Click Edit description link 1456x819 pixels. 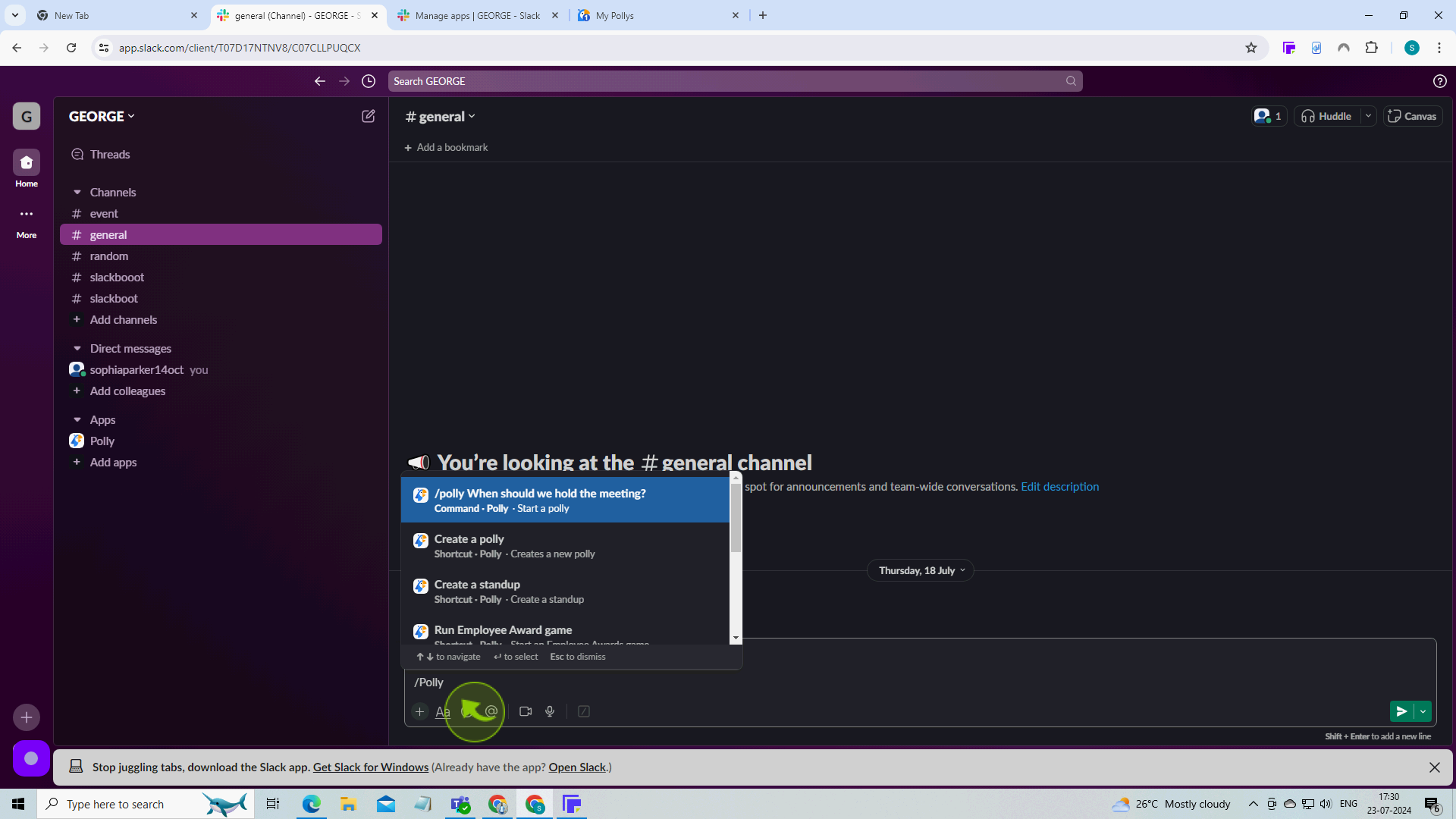[1062, 486]
